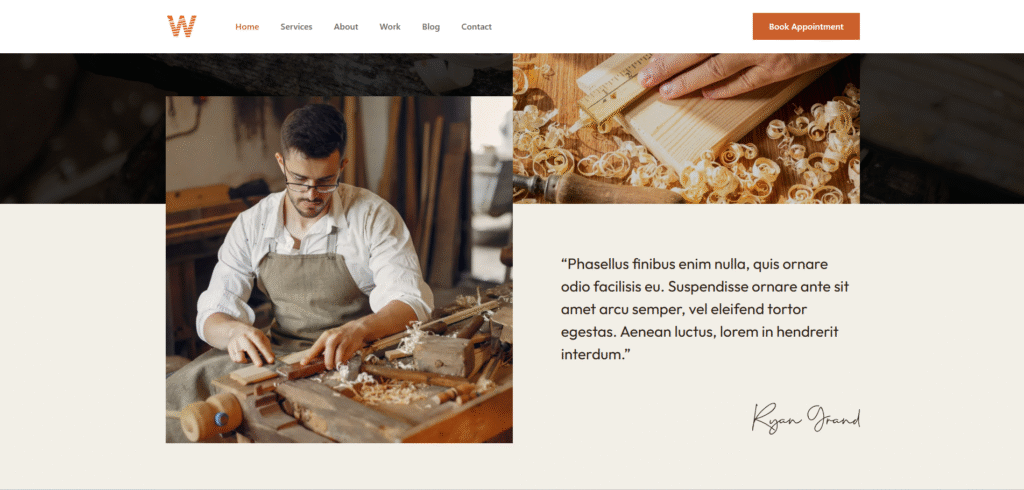Navigate to the Contact page
Viewport: 1024px width, 490px height.
477,27
